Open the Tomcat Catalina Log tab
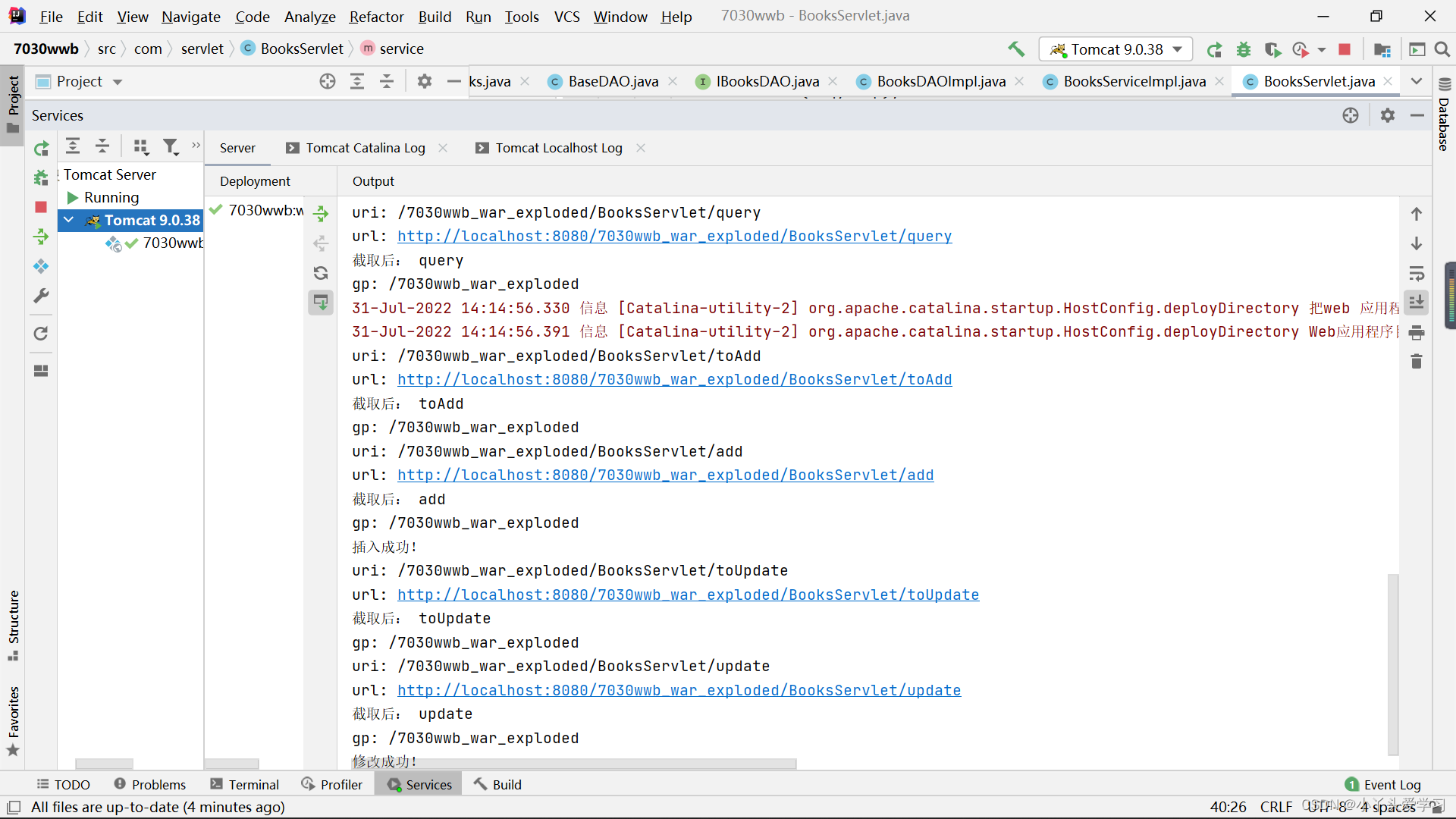1456x819 pixels. pyautogui.click(x=366, y=148)
